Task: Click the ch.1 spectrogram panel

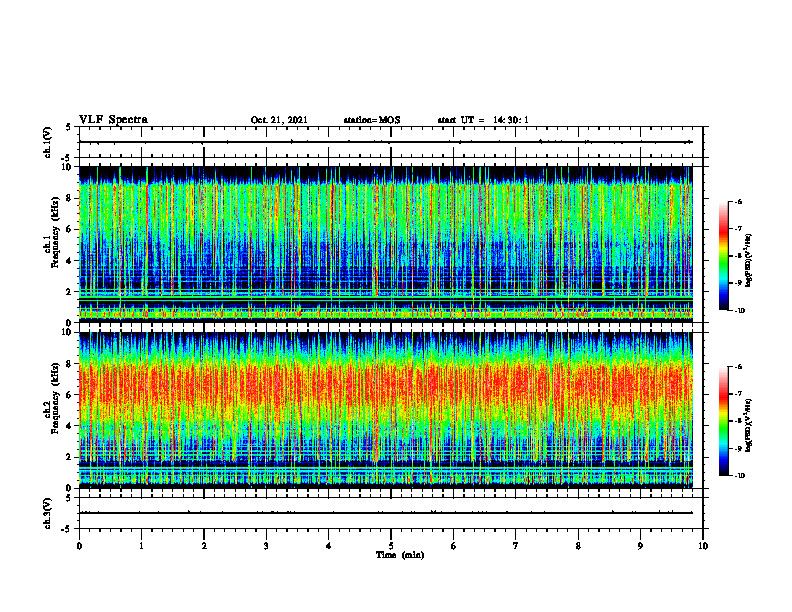Action: (385, 244)
